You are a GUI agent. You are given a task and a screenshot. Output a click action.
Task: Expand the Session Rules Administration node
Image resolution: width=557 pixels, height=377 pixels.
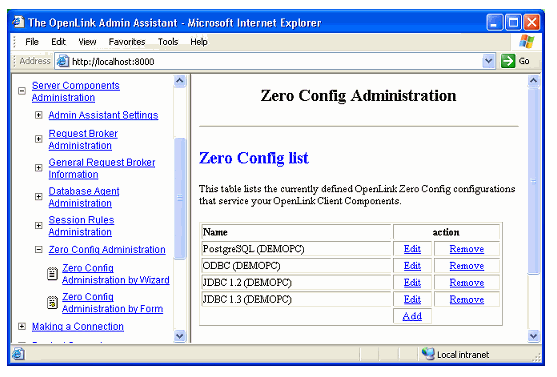(x=39, y=225)
